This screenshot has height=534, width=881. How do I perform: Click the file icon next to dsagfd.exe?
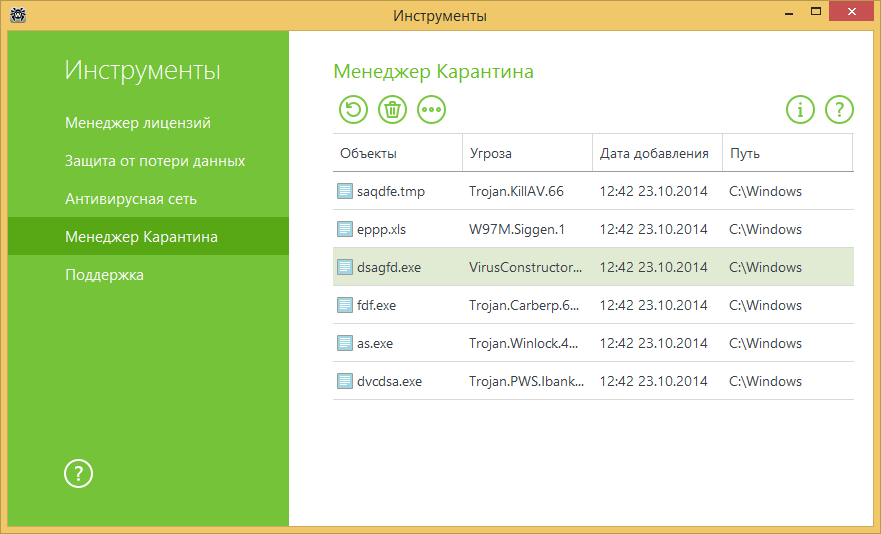pos(344,267)
